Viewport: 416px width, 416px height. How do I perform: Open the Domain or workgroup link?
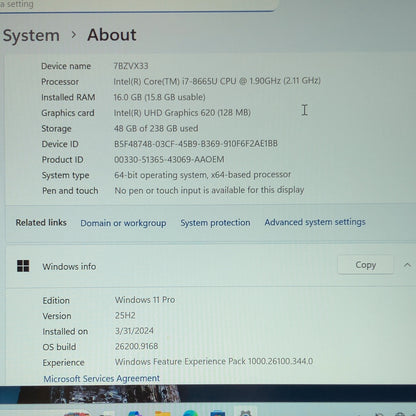[x=123, y=223]
